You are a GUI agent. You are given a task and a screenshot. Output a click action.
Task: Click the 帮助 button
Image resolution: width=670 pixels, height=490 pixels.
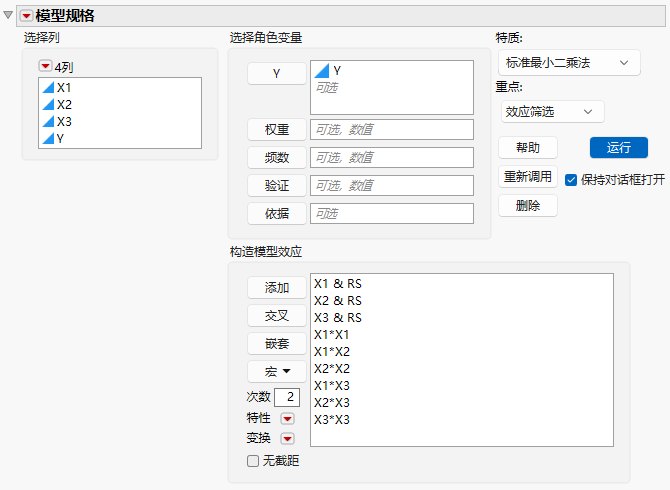528,148
